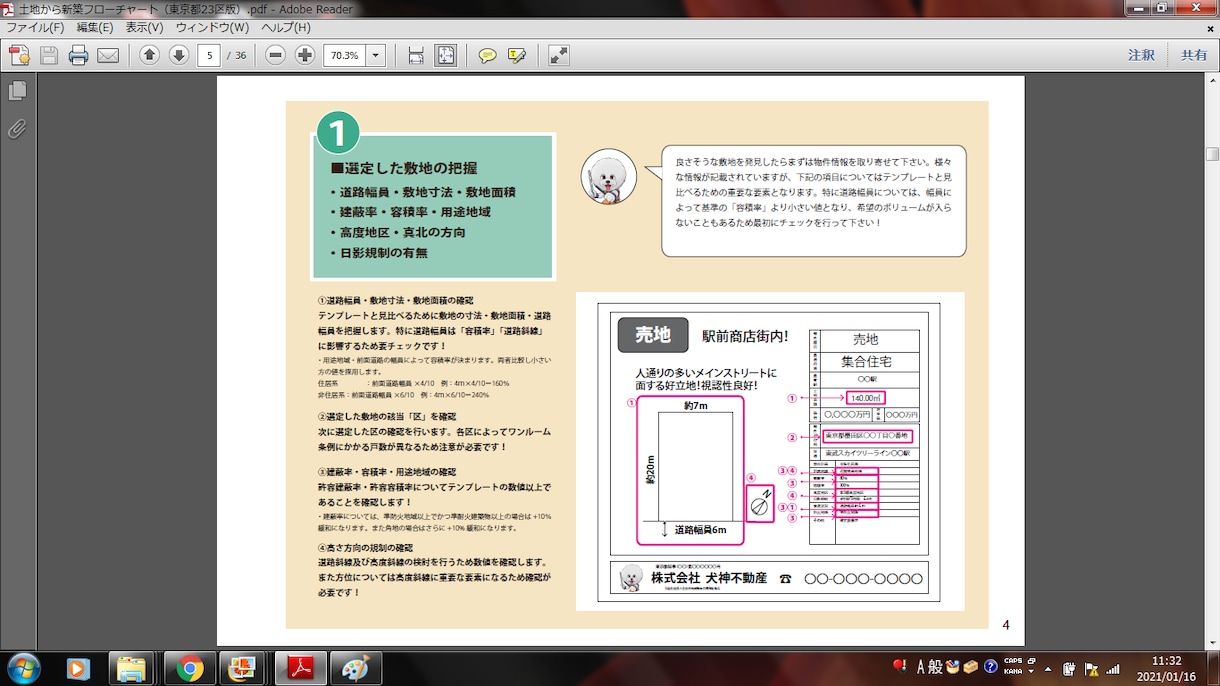Open the network signal tray icon
This screenshot has width=1220, height=686.
point(1113,668)
